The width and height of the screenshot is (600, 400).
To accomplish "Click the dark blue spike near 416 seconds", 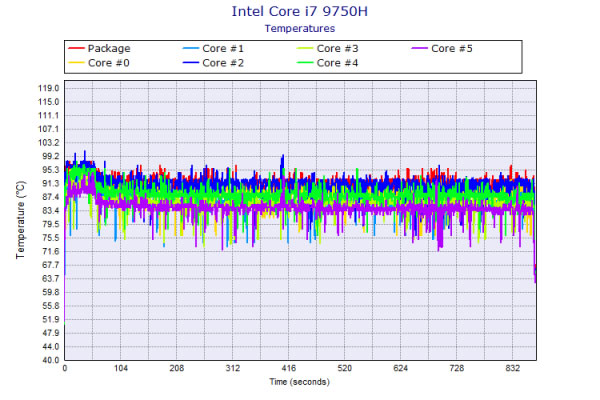I will pos(282,165).
